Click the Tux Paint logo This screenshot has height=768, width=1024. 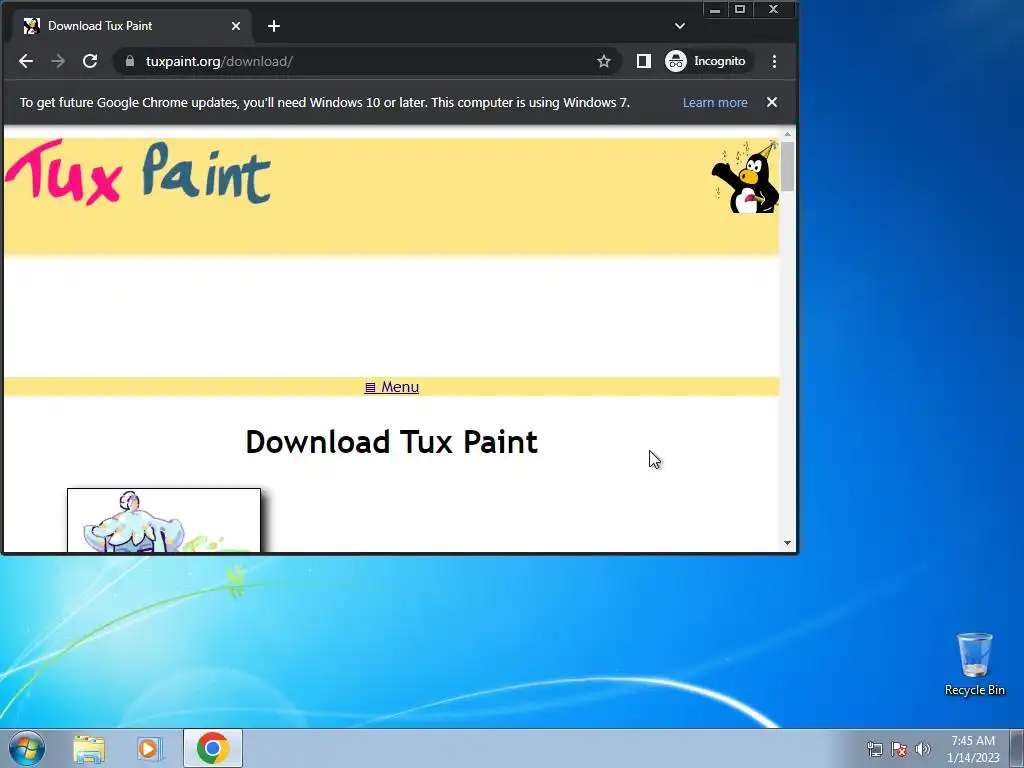coord(138,173)
